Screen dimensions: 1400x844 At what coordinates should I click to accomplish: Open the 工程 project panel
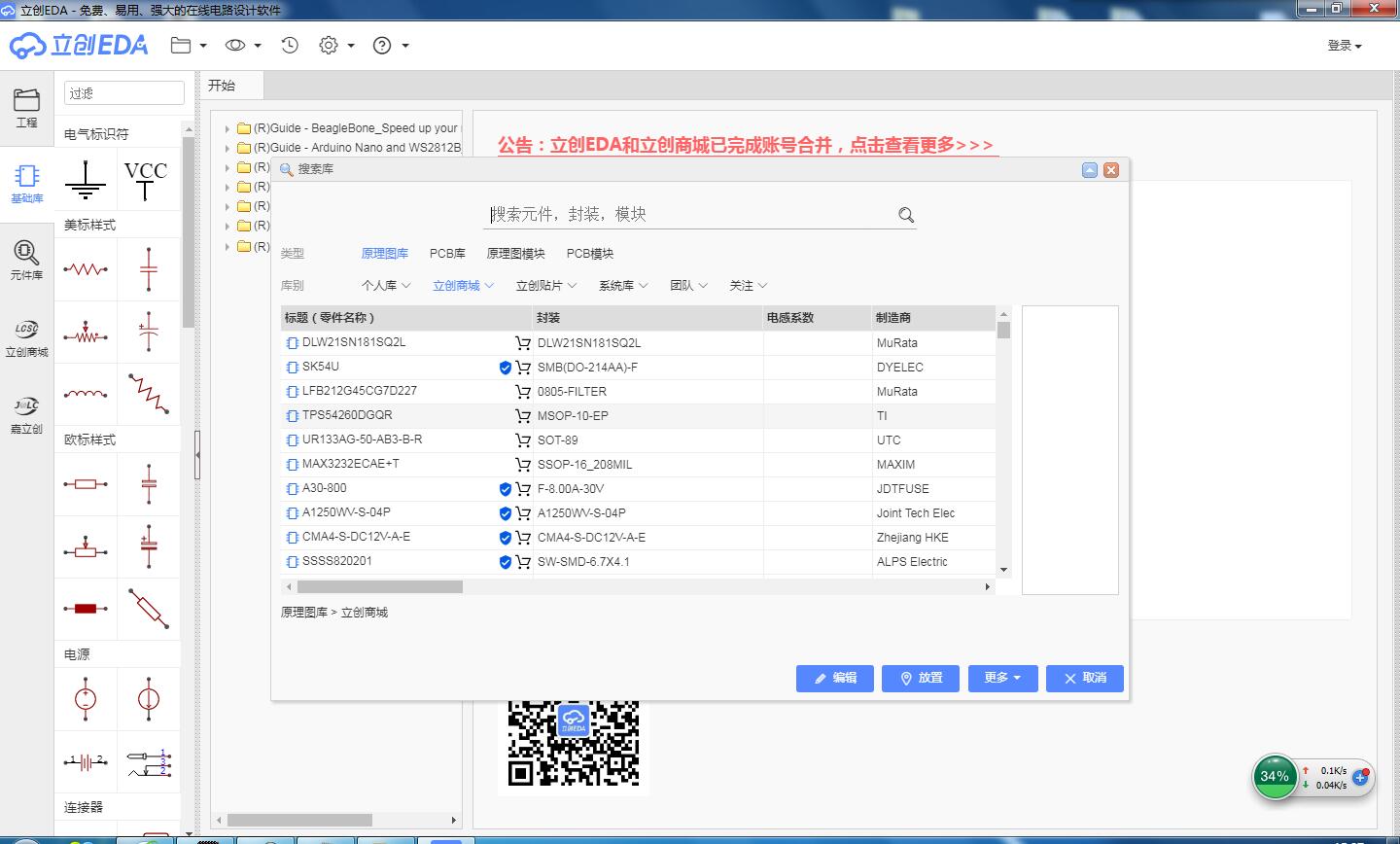click(x=26, y=109)
